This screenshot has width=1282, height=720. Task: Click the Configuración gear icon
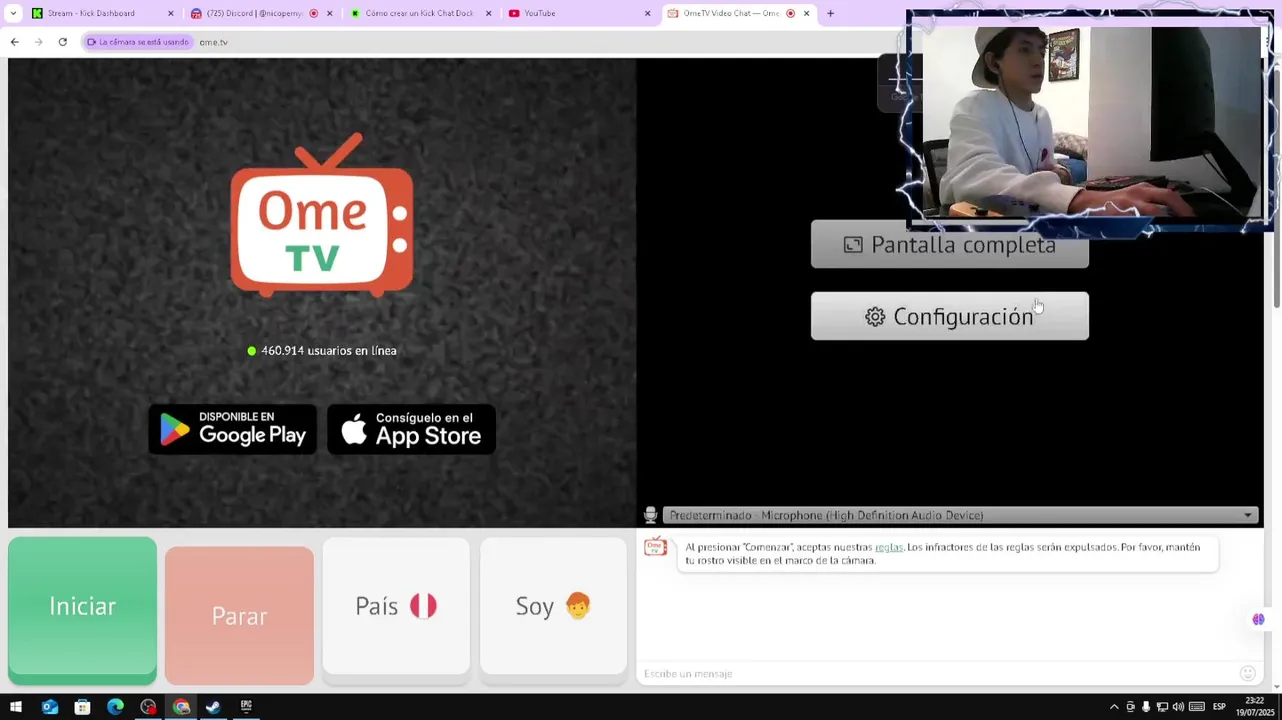point(875,317)
